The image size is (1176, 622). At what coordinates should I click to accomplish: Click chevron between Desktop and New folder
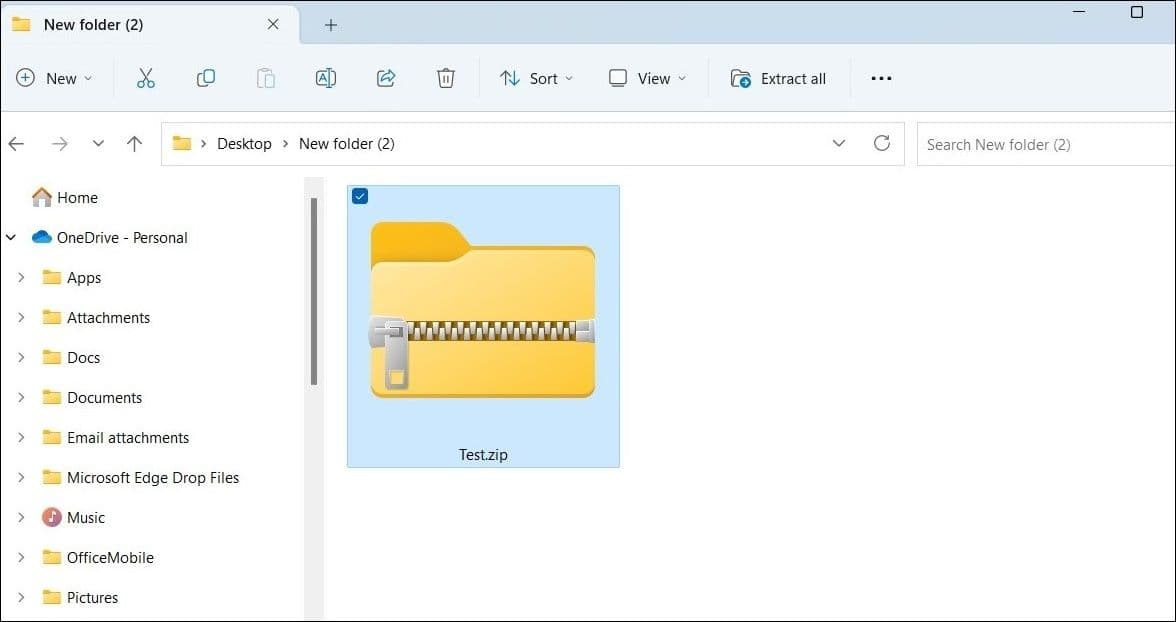pos(285,143)
